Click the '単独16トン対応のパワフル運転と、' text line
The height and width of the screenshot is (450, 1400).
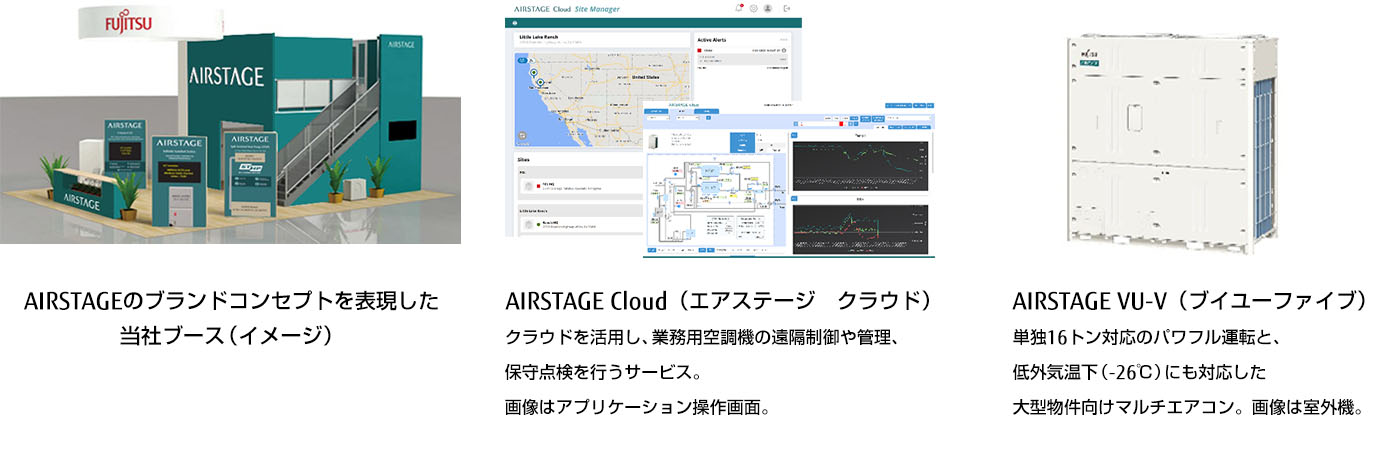(1146, 338)
